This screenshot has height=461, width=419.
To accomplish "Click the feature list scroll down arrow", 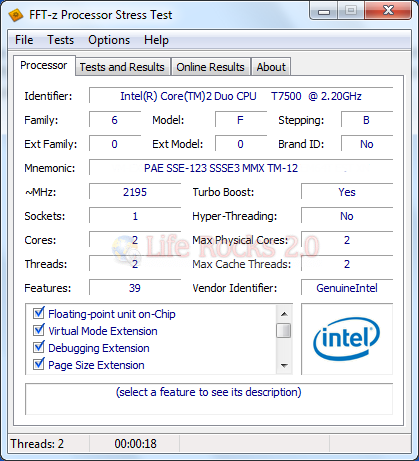I will [284, 365].
